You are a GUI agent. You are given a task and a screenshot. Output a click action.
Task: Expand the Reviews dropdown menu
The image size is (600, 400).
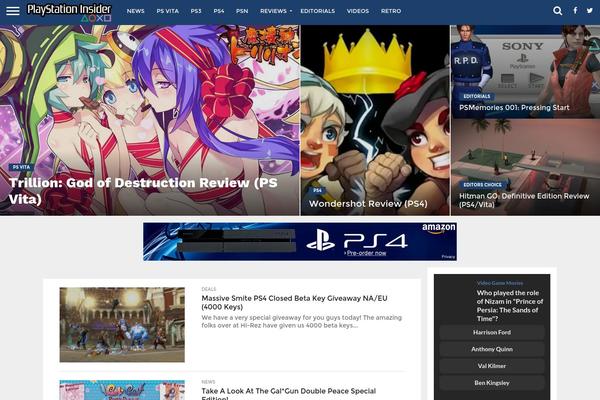[x=276, y=11]
